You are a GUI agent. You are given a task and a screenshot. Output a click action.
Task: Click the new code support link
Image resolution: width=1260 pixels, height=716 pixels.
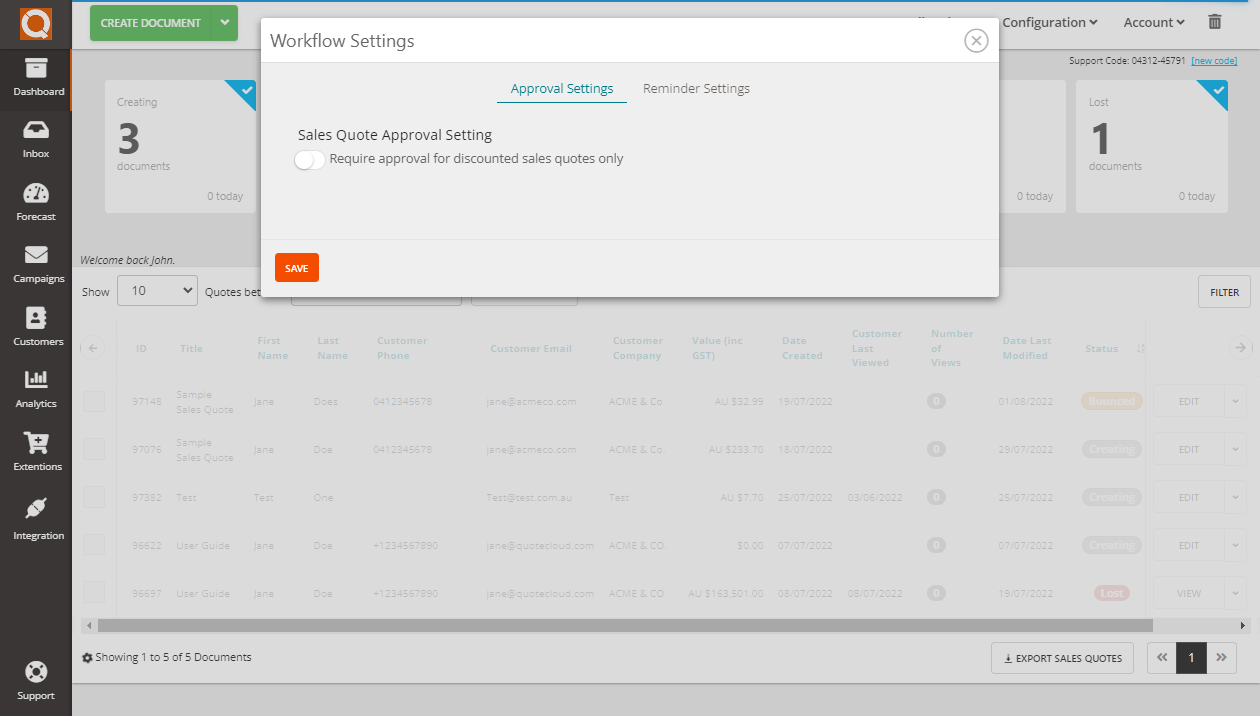coord(1214,60)
